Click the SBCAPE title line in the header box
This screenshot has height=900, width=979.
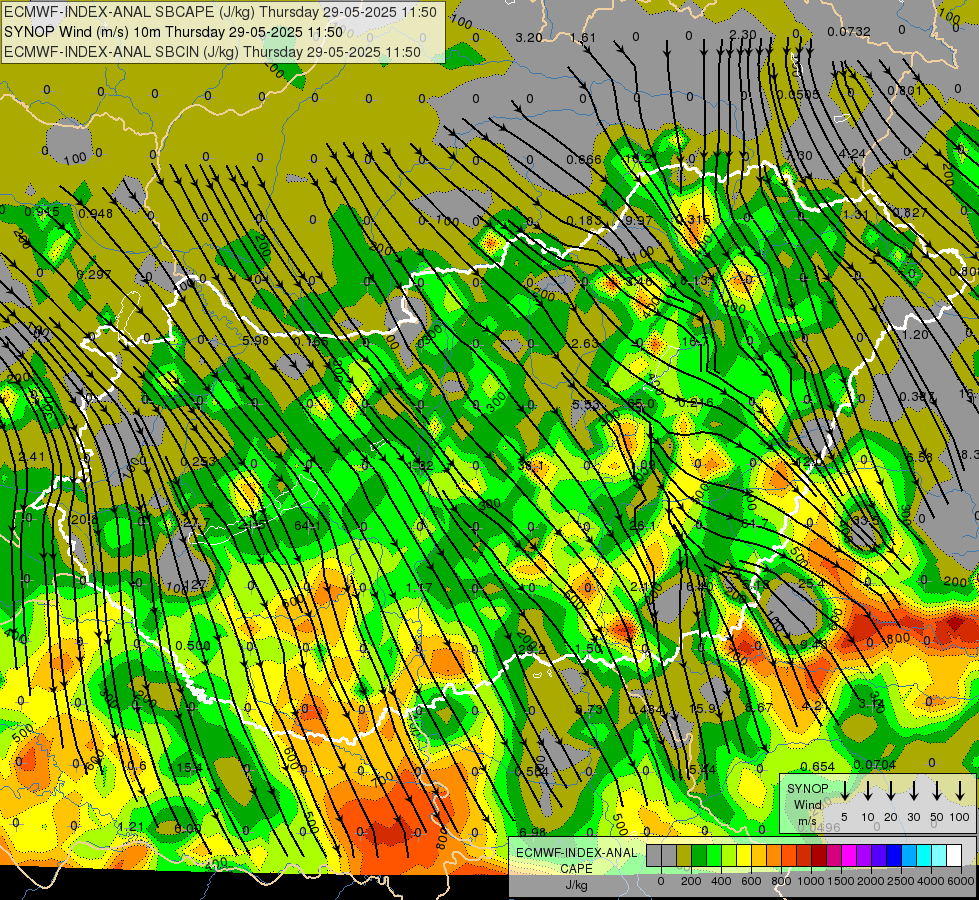tap(220, 12)
